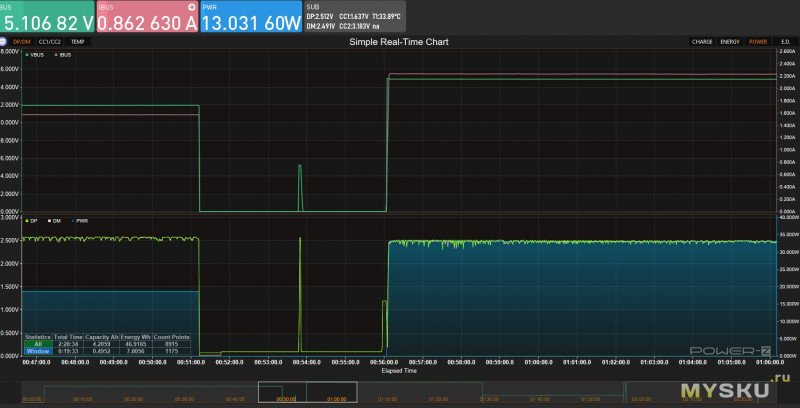Click the round icon left of DP/DM
800x408 pixels.
5,42
